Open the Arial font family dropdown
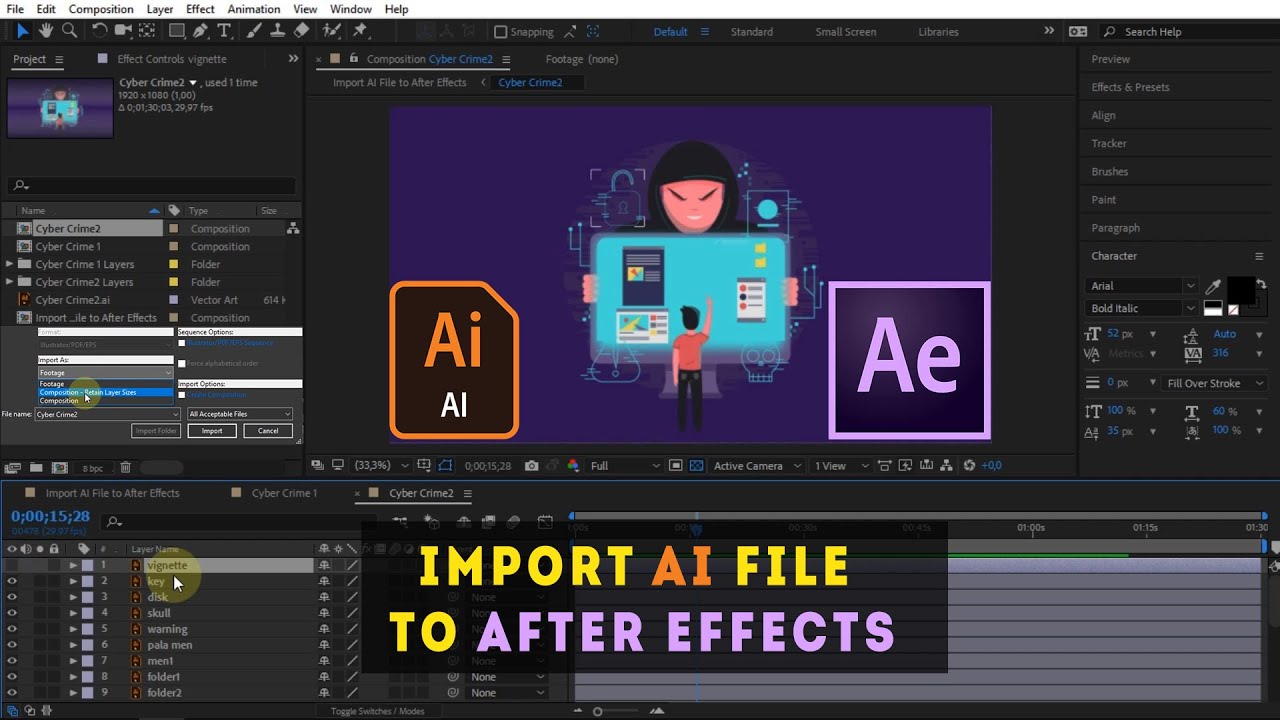 1141,286
